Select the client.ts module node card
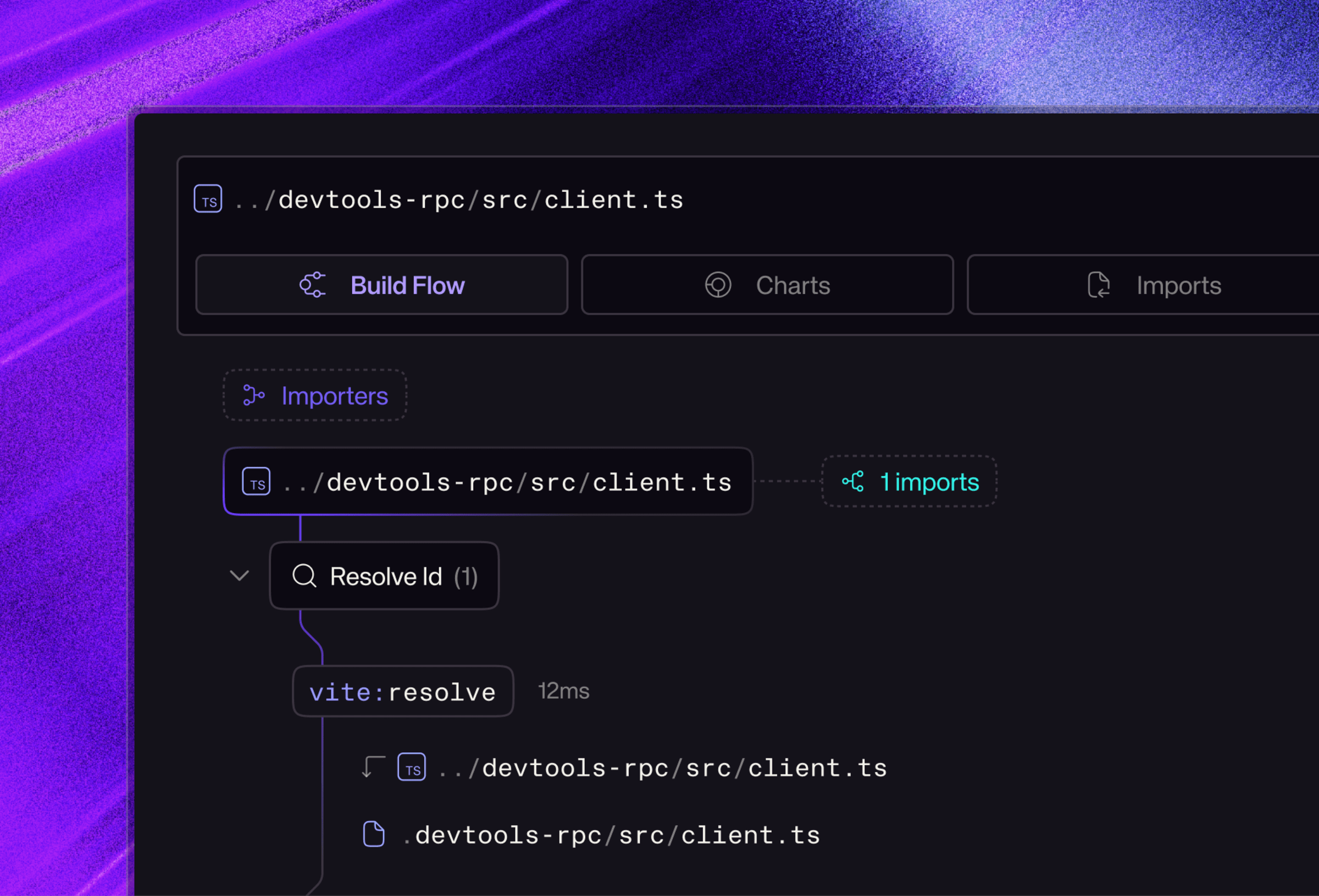The image size is (1319, 896). [488, 481]
